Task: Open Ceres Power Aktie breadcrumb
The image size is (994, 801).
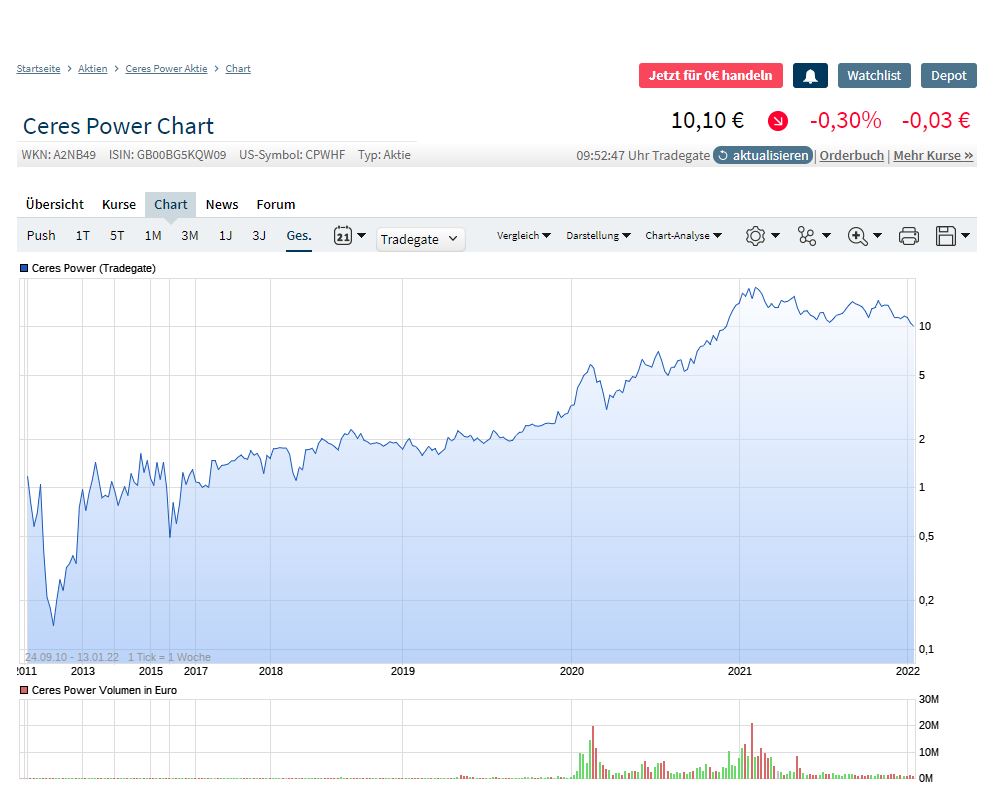Action: 166,68
